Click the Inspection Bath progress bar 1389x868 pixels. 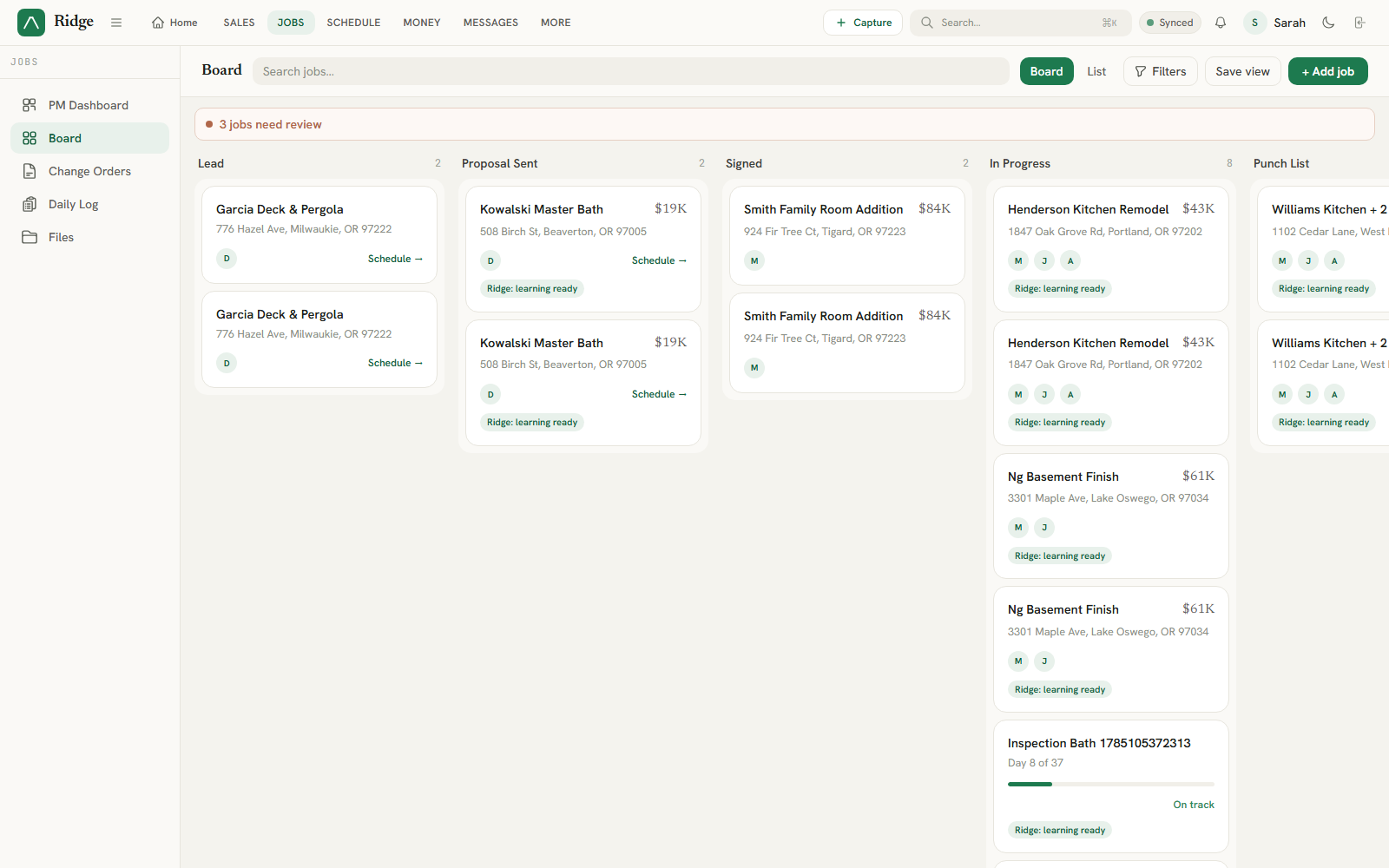1111,784
